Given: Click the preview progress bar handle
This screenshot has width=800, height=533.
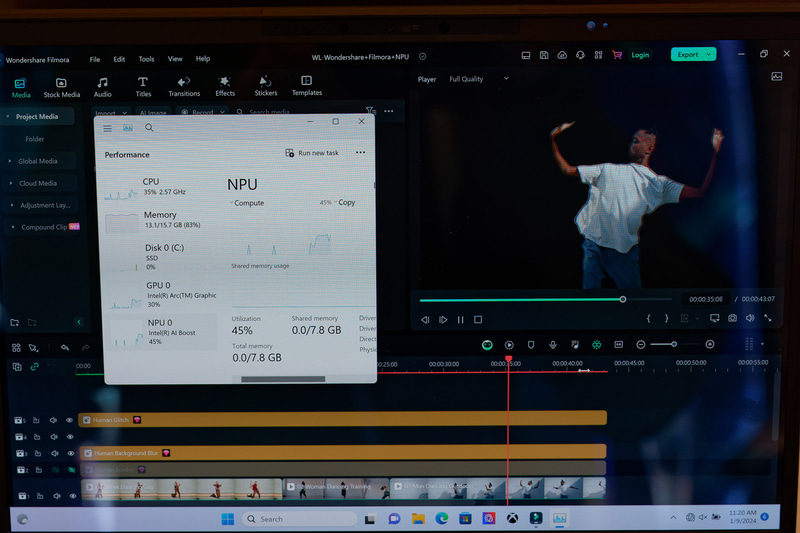Looking at the screenshot, I should (x=622, y=299).
